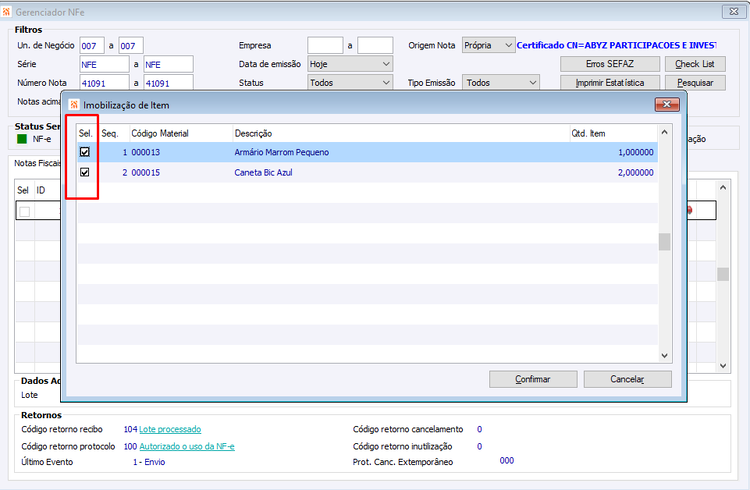Click the Check List button
The height and width of the screenshot is (490, 750).
pos(695,64)
